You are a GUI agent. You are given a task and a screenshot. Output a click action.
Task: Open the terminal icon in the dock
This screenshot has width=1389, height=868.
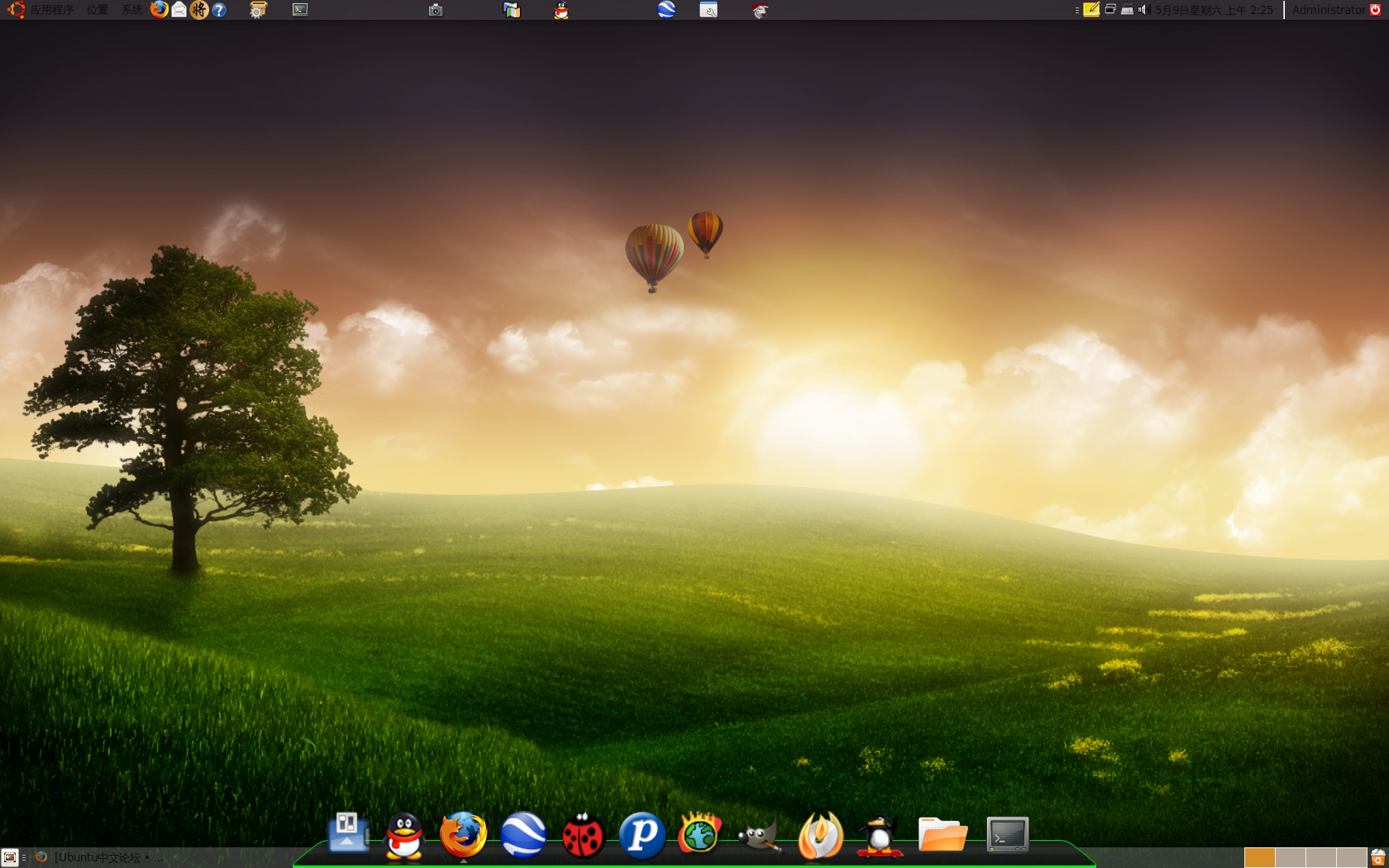pyautogui.click(x=1007, y=835)
